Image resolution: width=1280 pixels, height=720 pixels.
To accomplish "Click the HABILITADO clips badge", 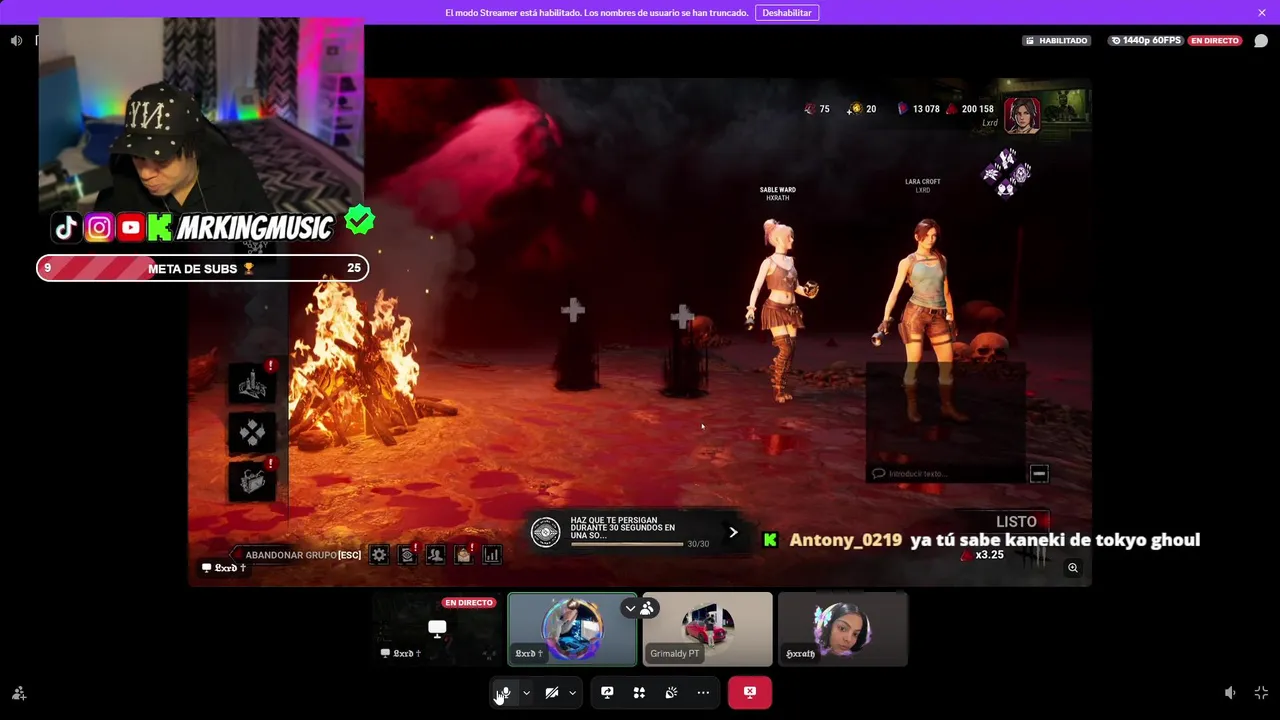I will click(x=1056, y=41).
